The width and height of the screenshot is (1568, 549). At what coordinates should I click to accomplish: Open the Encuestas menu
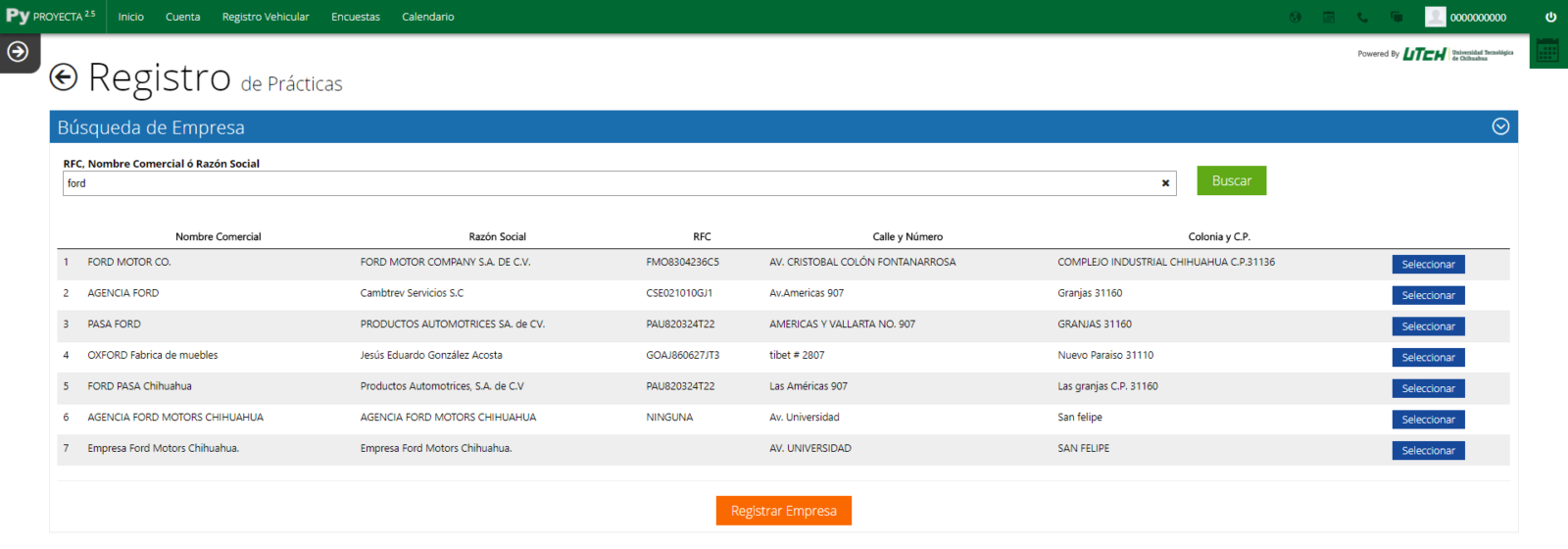click(356, 17)
